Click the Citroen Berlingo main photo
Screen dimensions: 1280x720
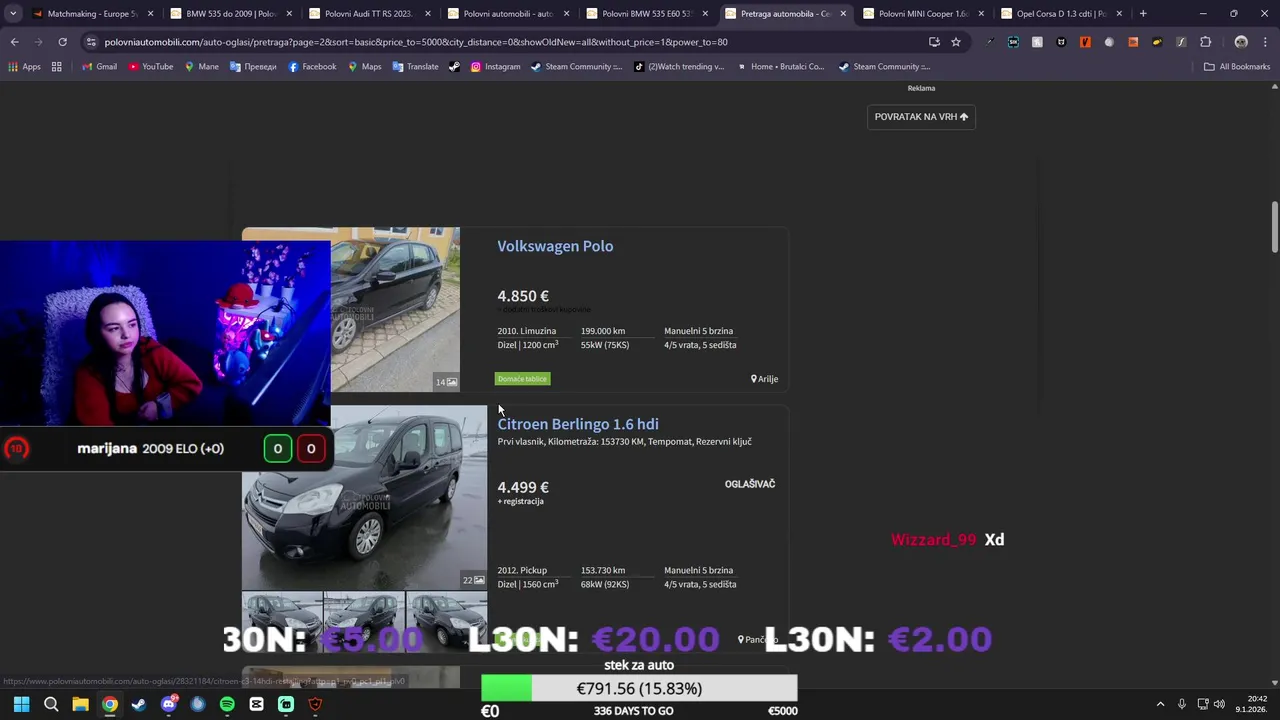coord(364,497)
